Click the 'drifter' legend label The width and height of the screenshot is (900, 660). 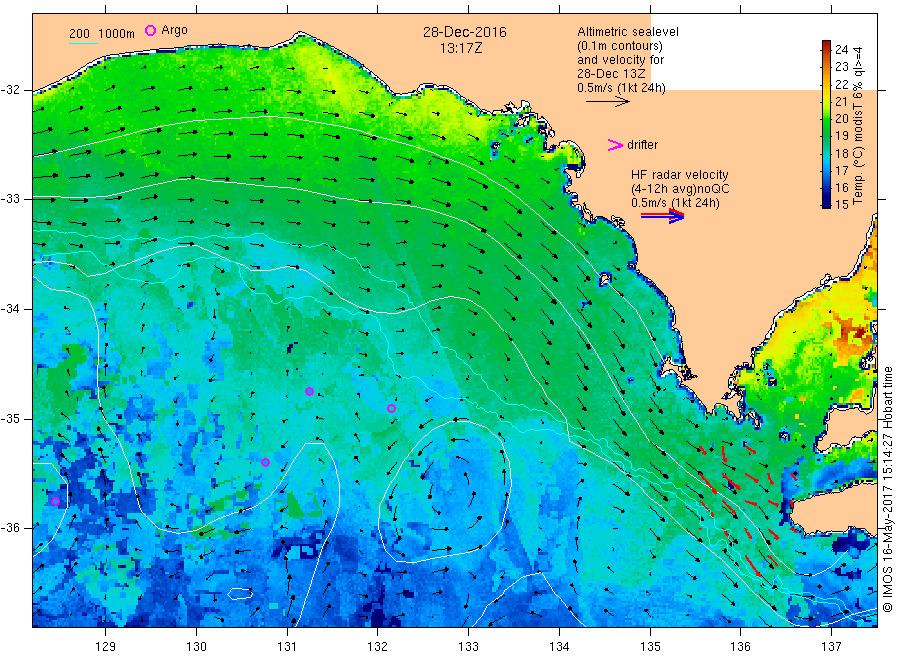tap(642, 145)
